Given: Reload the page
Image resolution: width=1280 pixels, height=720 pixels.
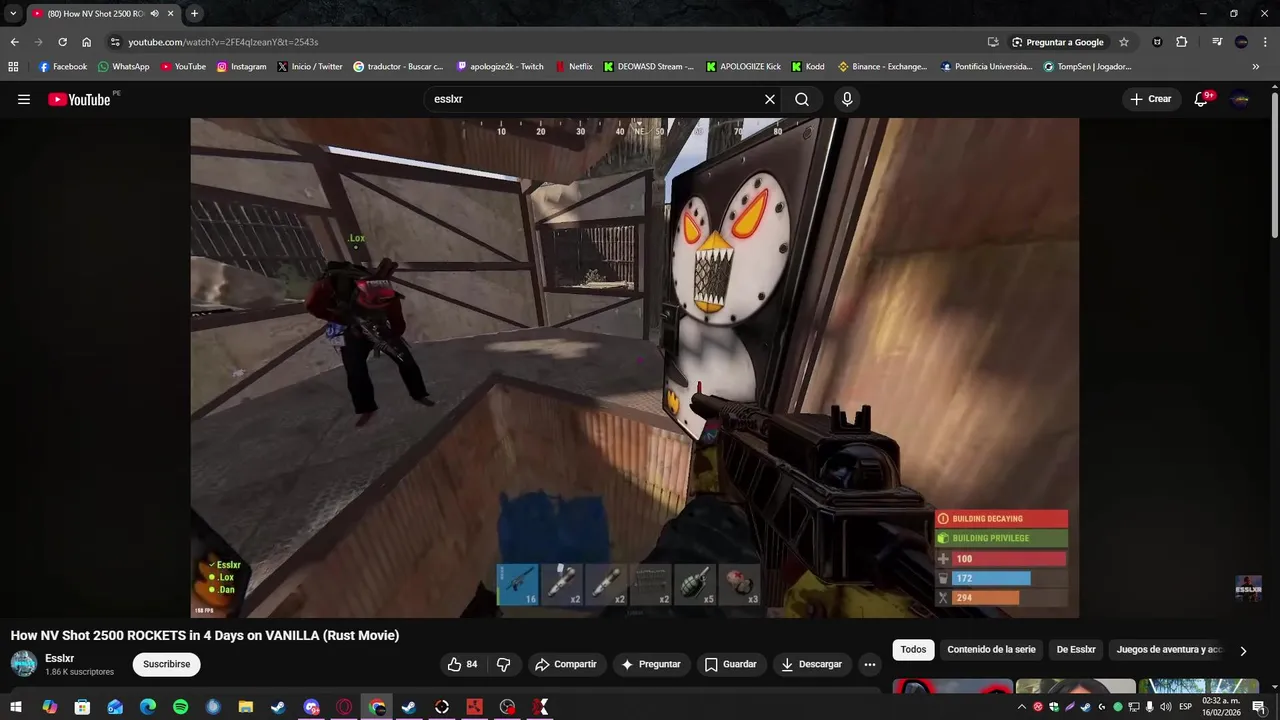Looking at the screenshot, I should (62, 42).
